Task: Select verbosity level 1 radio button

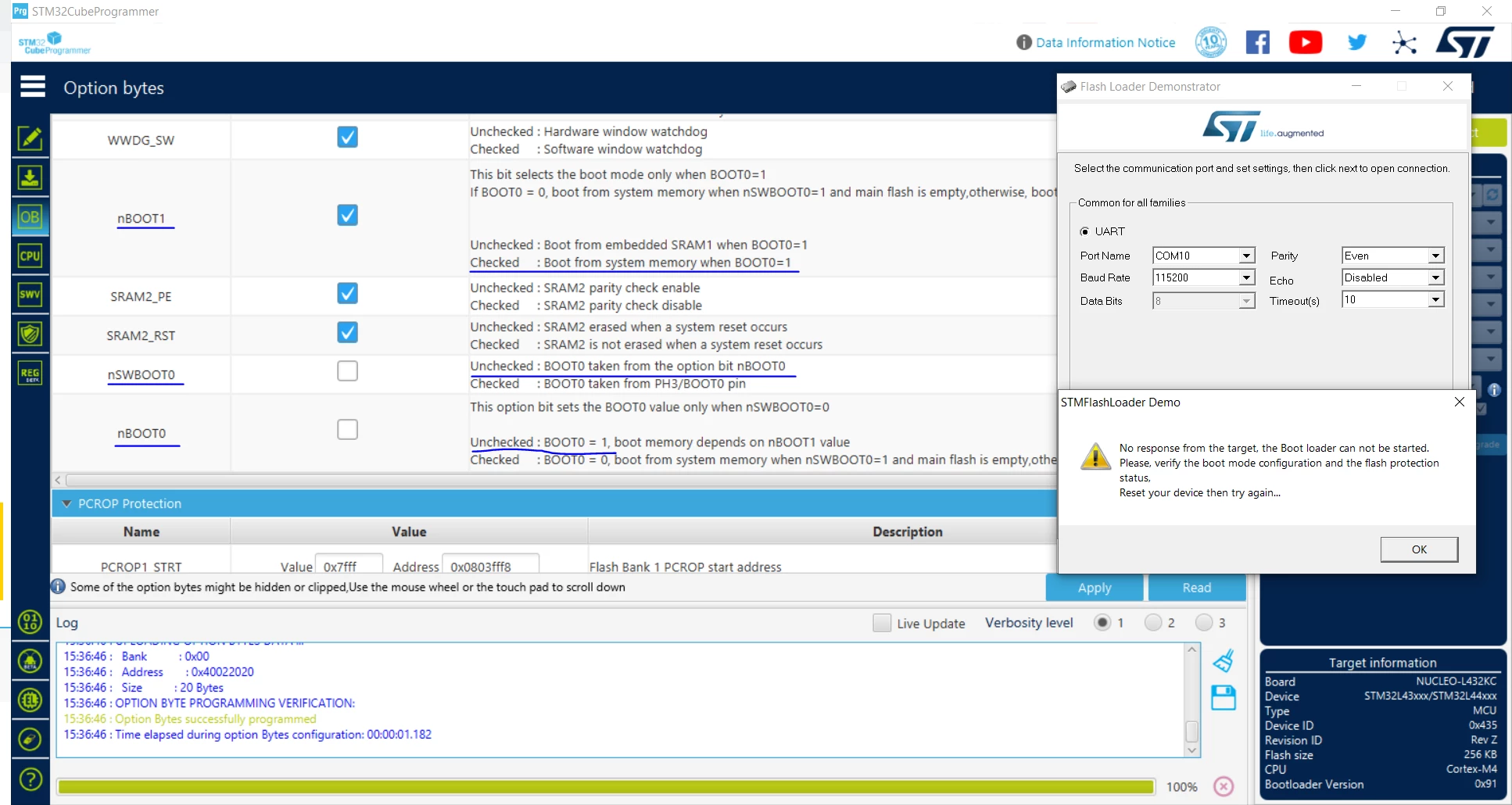Action: tap(1102, 622)
